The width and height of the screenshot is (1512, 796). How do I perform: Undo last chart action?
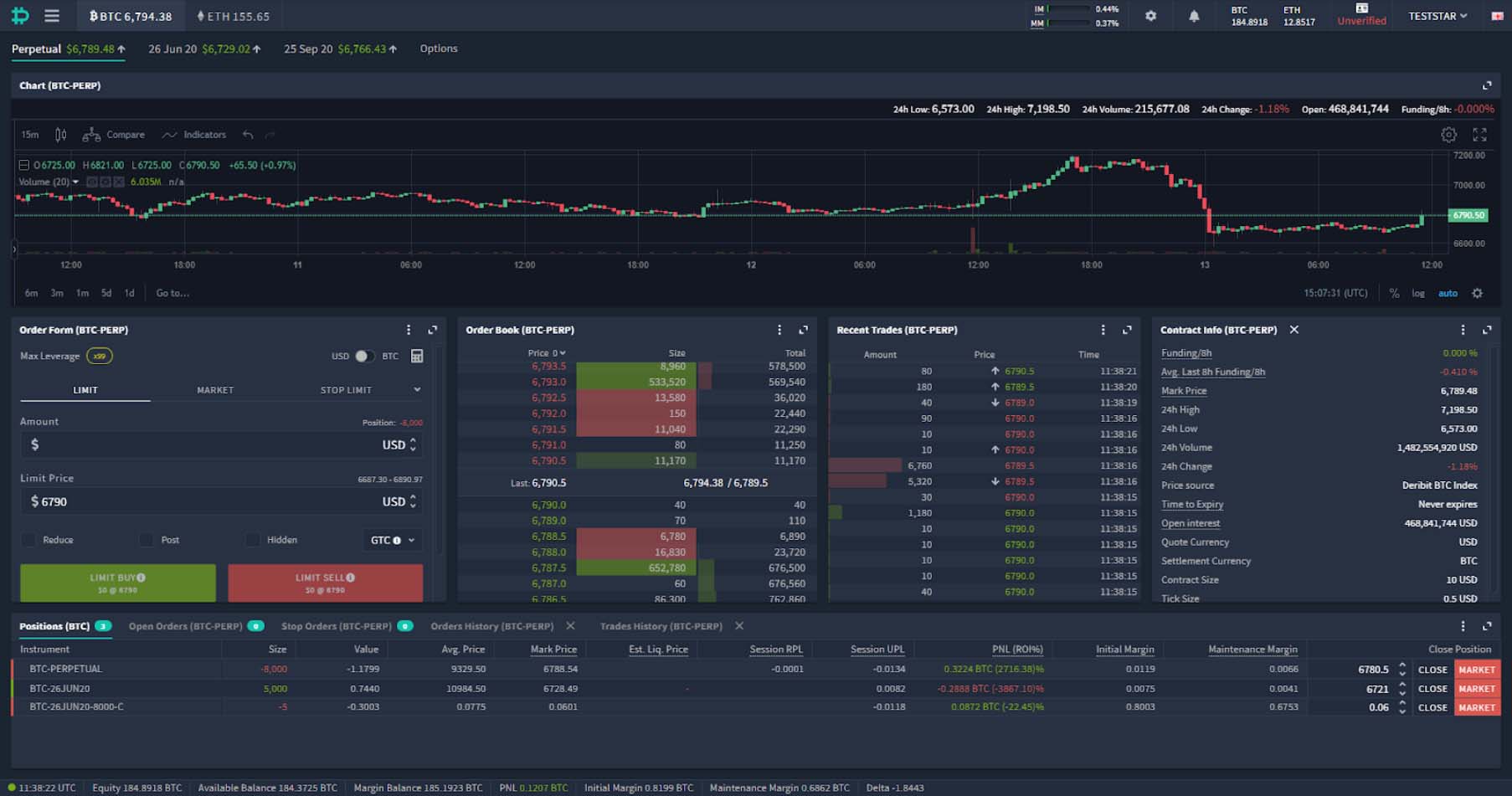(x=248, y=135)
